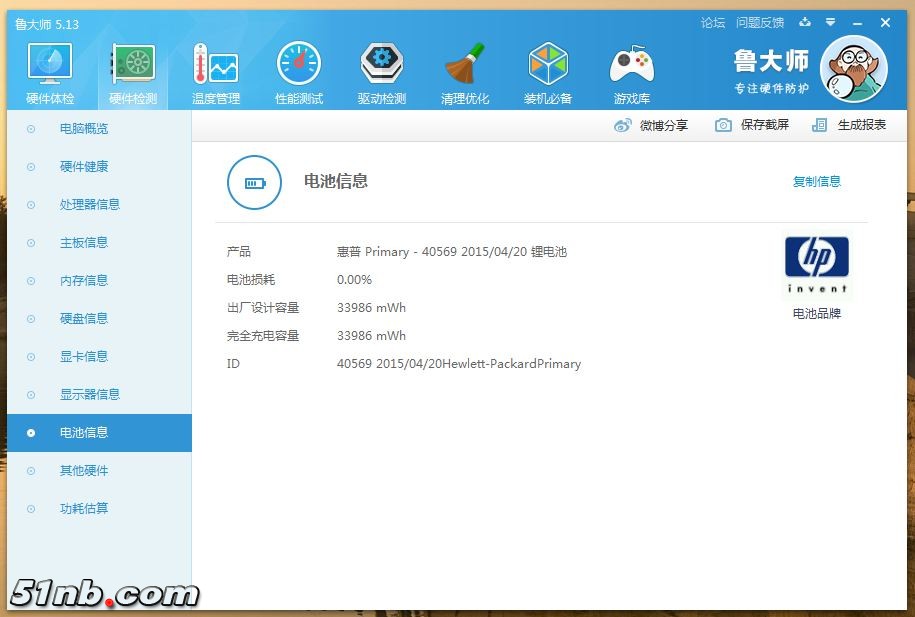Switch to 电脑概览 in sidebar
915x617 pixels.
(84, 129)
